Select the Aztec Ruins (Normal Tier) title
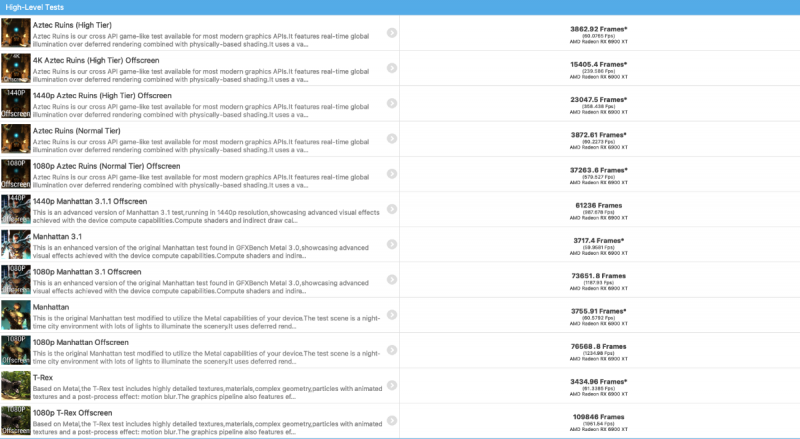Screen dimensions: 800x439 click(x=77, y=131)
